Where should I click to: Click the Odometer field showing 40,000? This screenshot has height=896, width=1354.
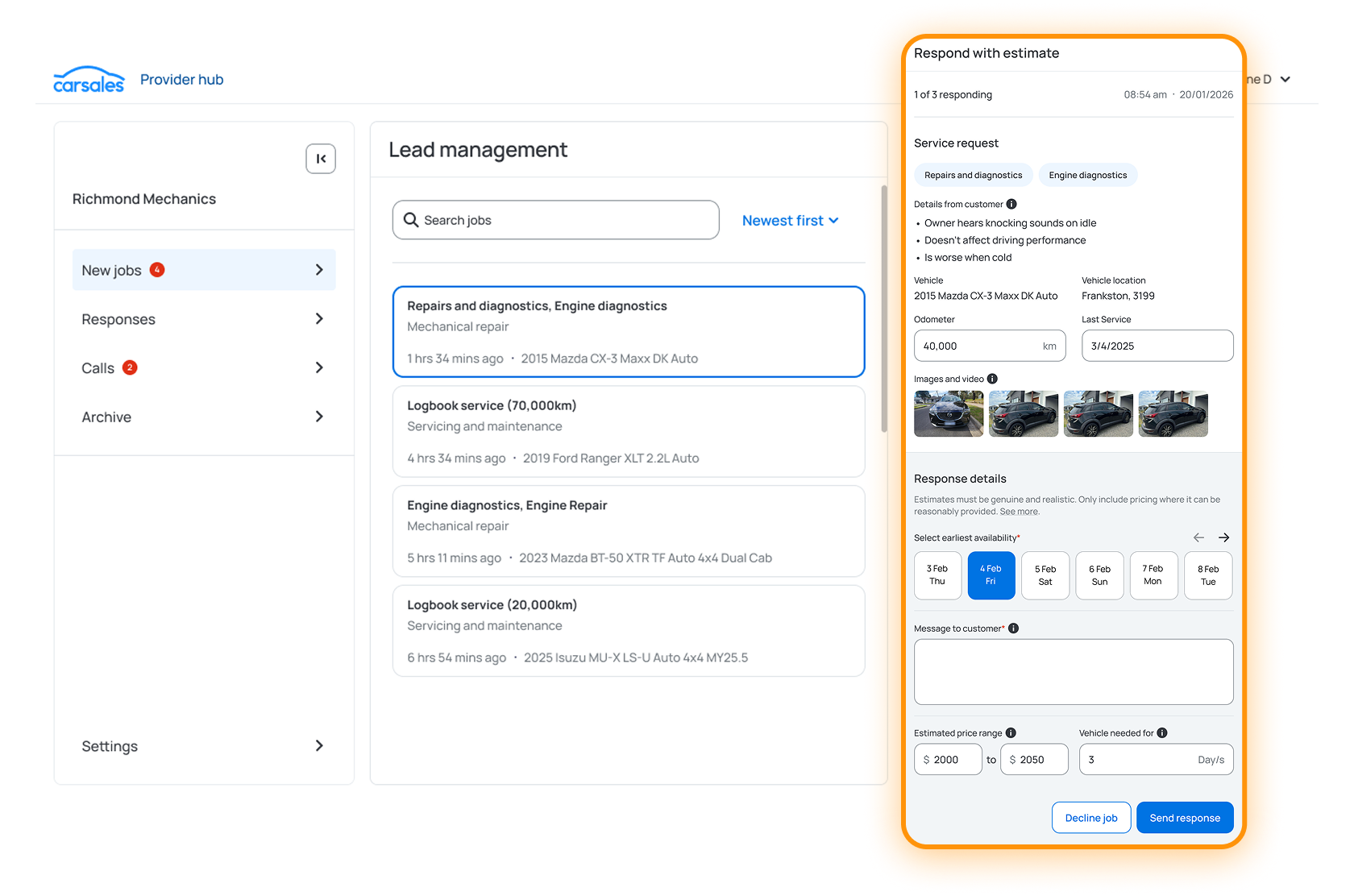pos(990,346)
